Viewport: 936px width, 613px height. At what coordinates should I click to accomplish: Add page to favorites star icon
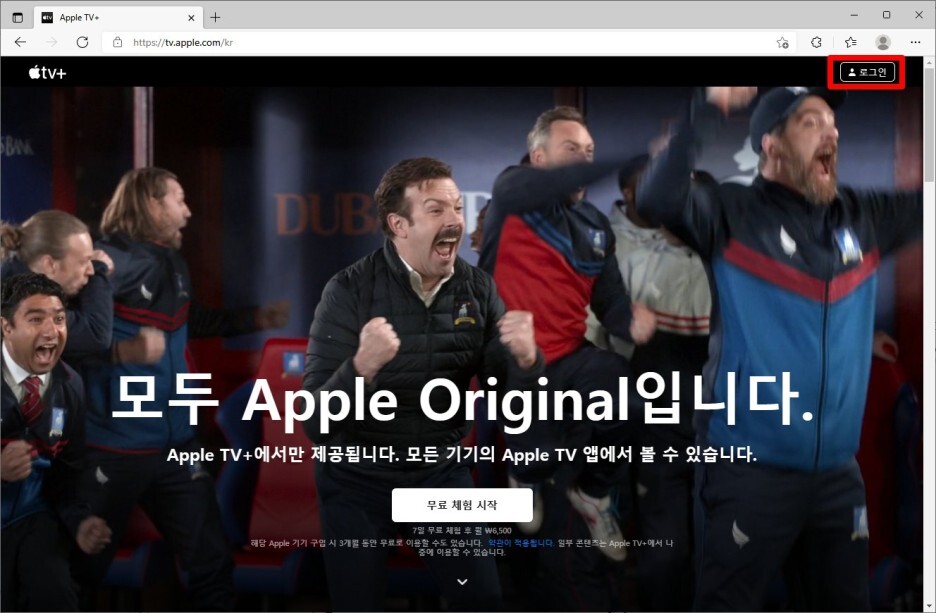[783, 42]
